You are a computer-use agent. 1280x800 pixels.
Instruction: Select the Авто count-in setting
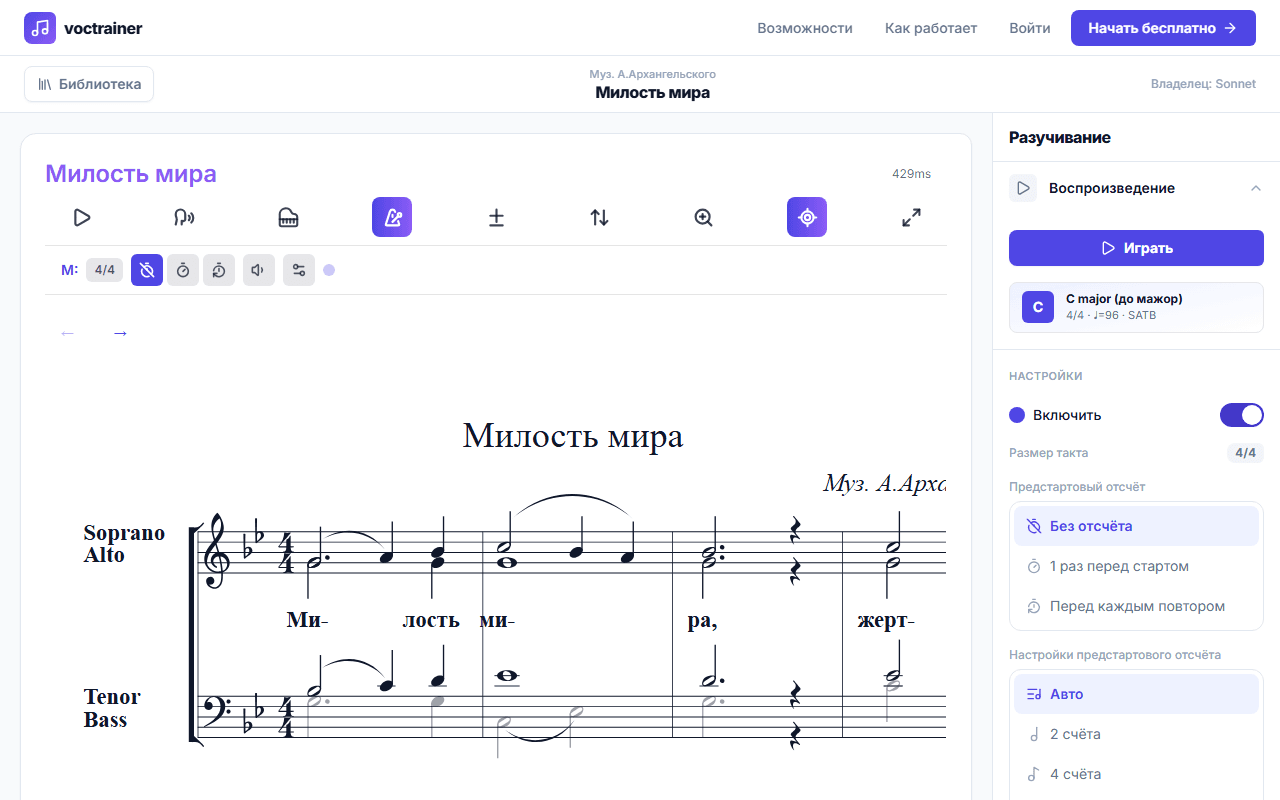[x=1136, y=694]
